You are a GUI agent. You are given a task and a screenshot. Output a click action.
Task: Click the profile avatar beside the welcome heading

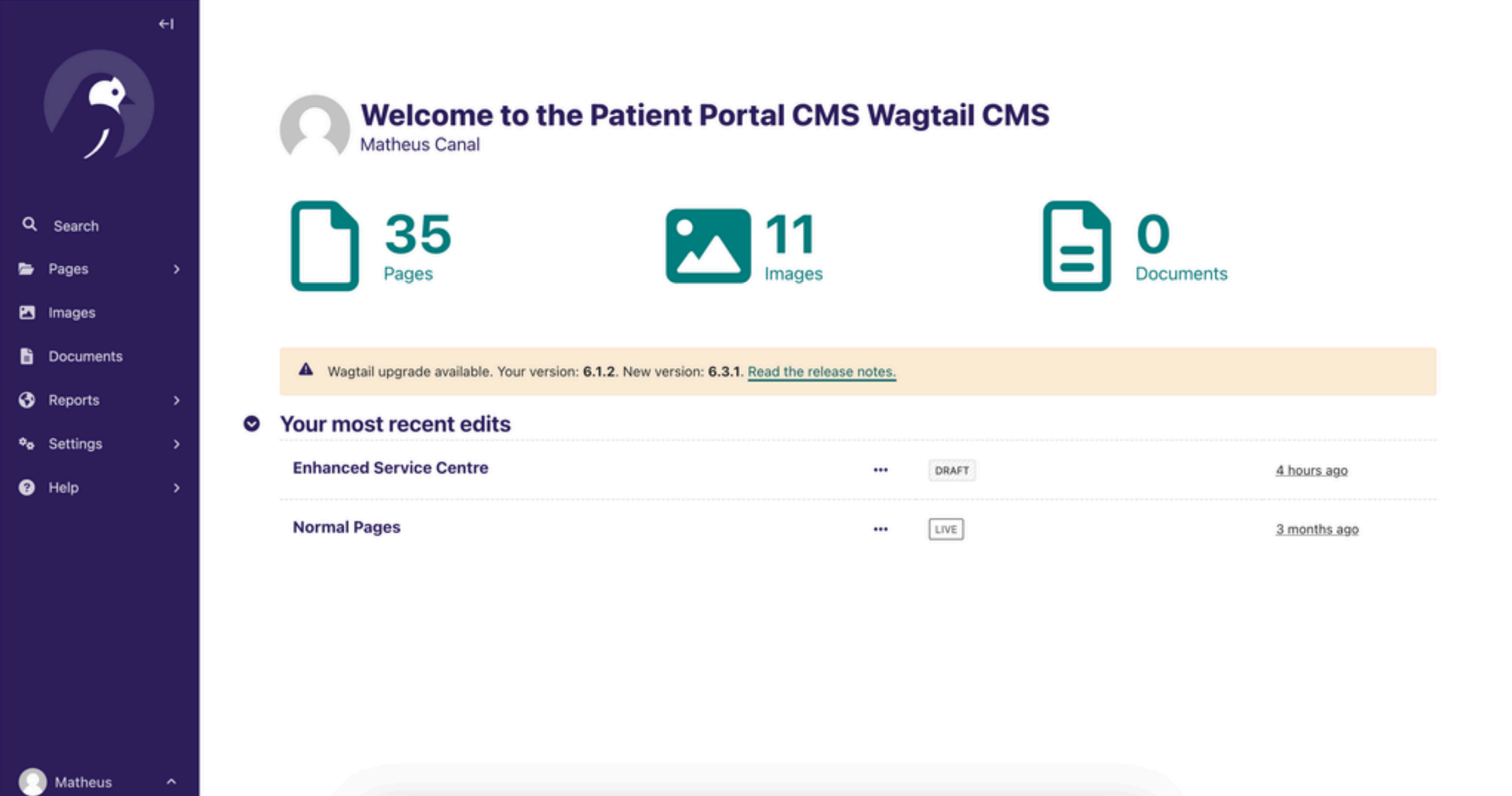pyautogui.click(x=315, y=126)
